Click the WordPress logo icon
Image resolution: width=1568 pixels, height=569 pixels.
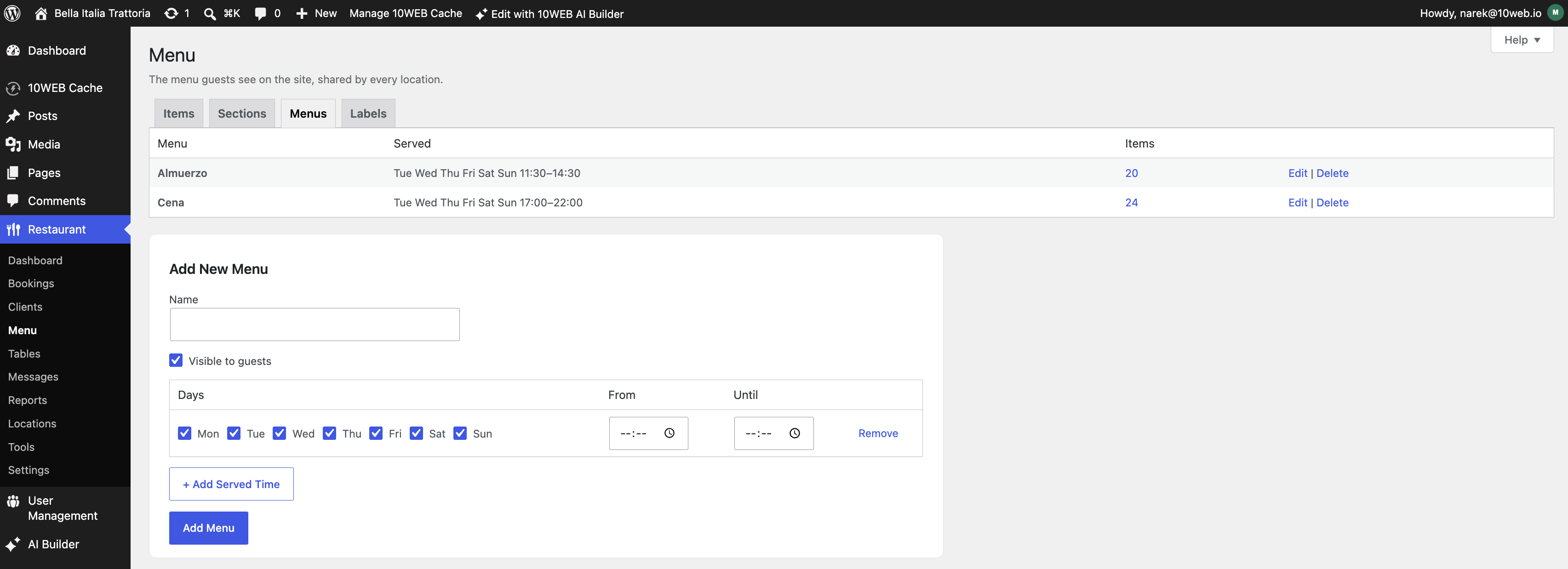13,13
